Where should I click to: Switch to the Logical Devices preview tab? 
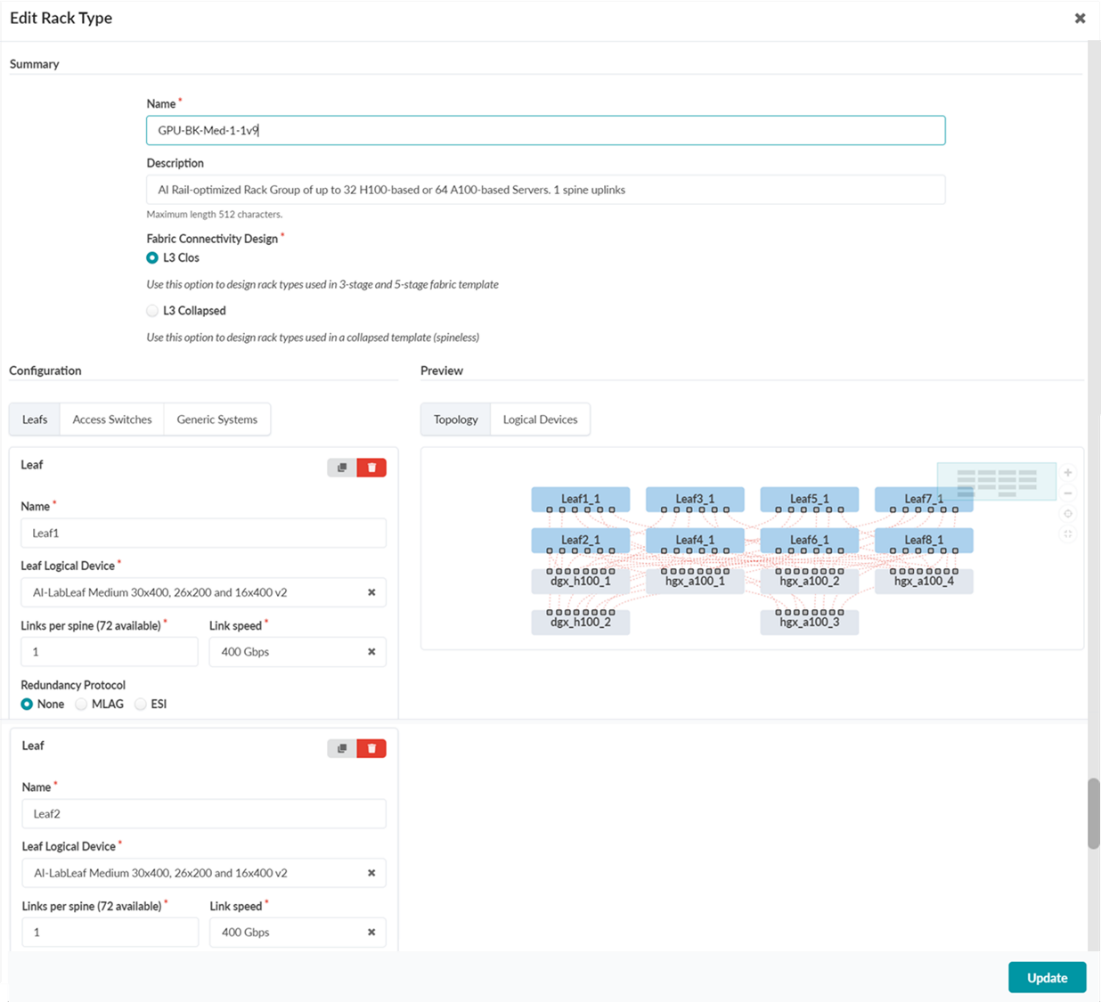[540, 420]
